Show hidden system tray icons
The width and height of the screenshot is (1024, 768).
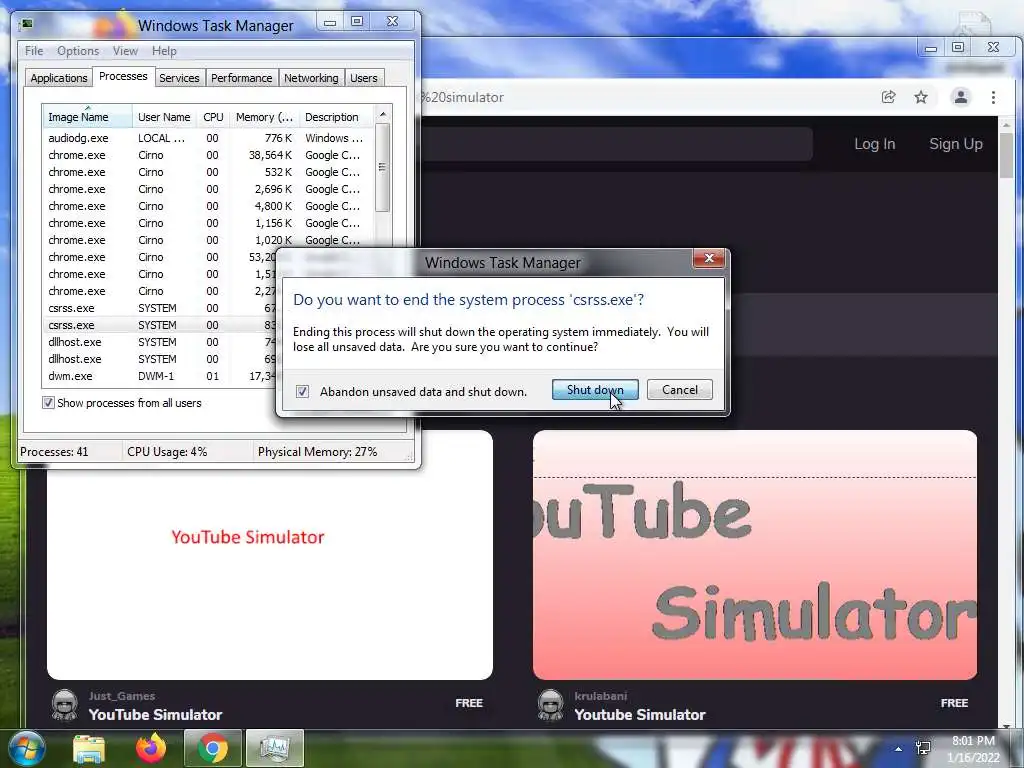click(899, 749)
